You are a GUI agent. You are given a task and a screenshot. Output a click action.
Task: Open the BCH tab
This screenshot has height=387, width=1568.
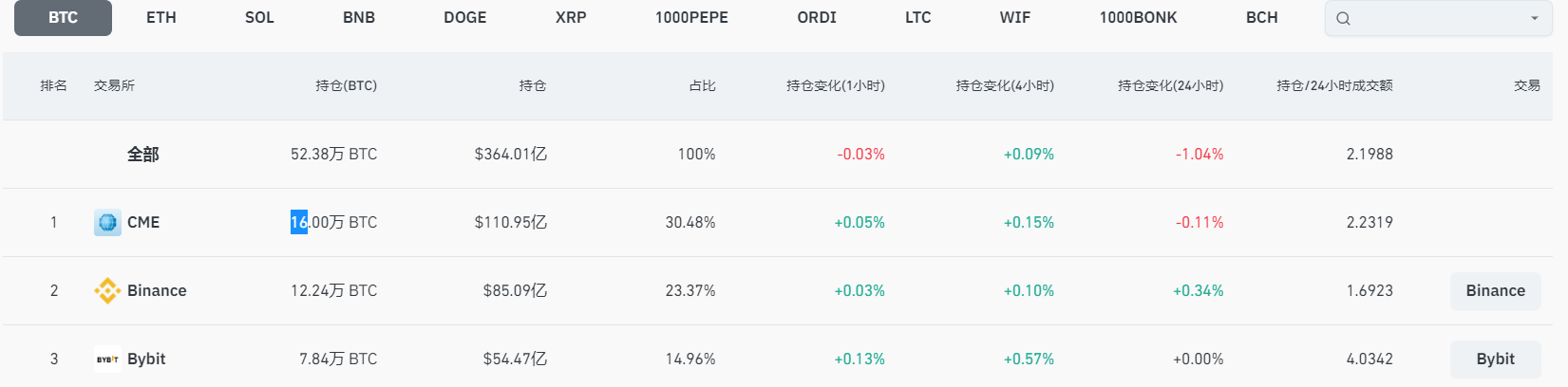pos(1261,18)
